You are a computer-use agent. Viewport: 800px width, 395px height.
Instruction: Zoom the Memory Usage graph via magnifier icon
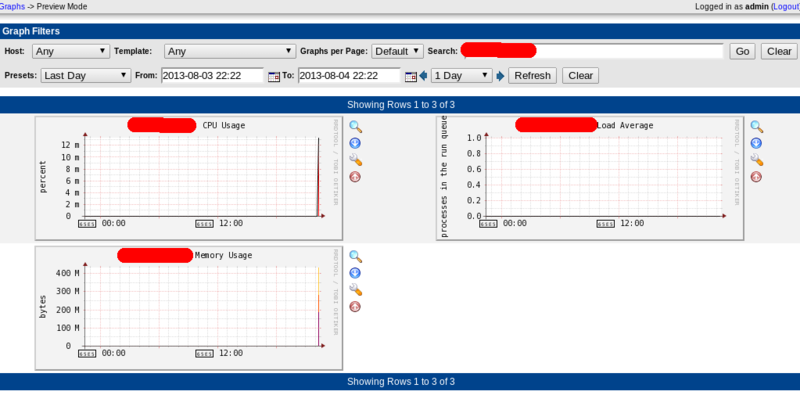click(x=355, y=256)
